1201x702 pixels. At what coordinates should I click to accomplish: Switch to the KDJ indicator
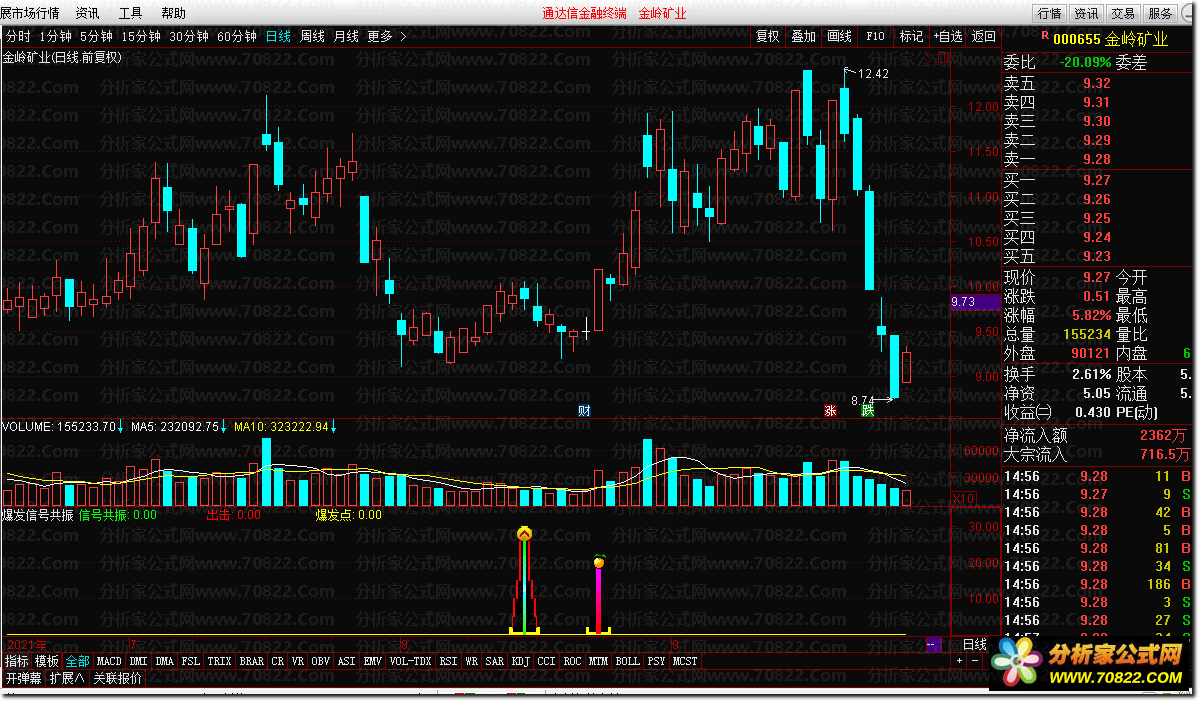tap(520, 661)
